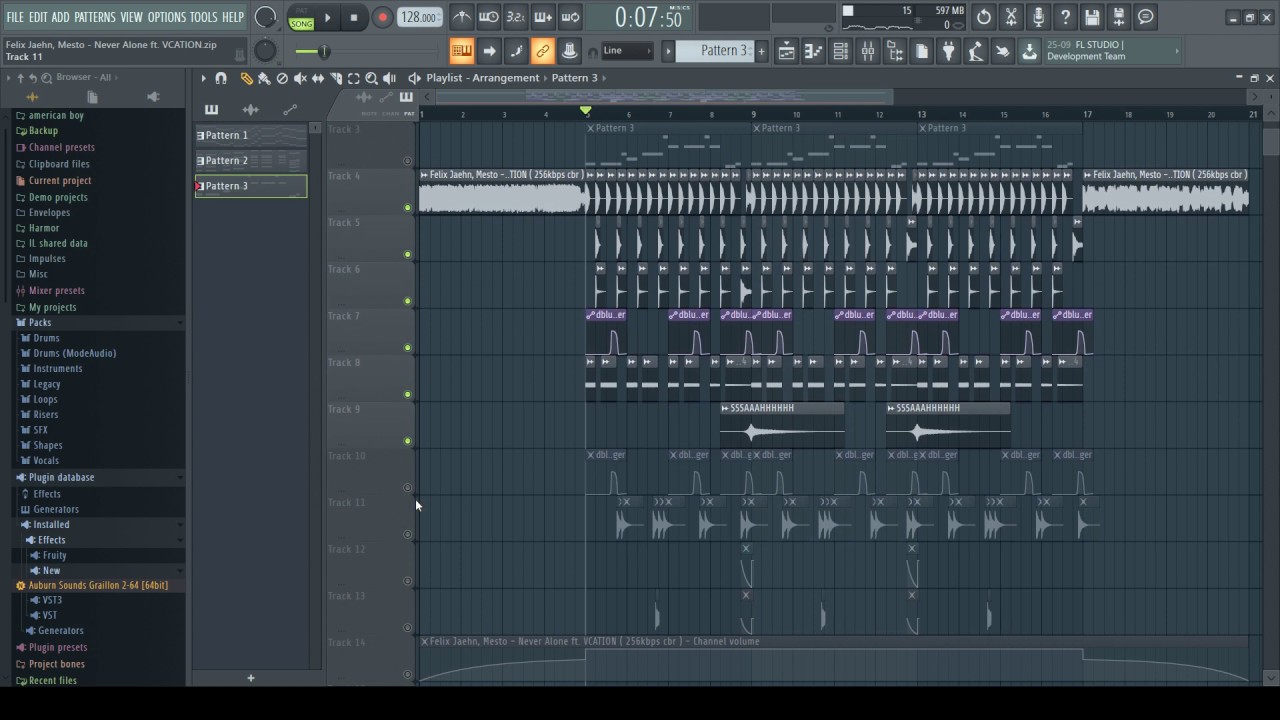Viewport: 1280px width, 720px height.
Task: Open the Drums (ModeAudio) folder
Action: coord(74,353)
